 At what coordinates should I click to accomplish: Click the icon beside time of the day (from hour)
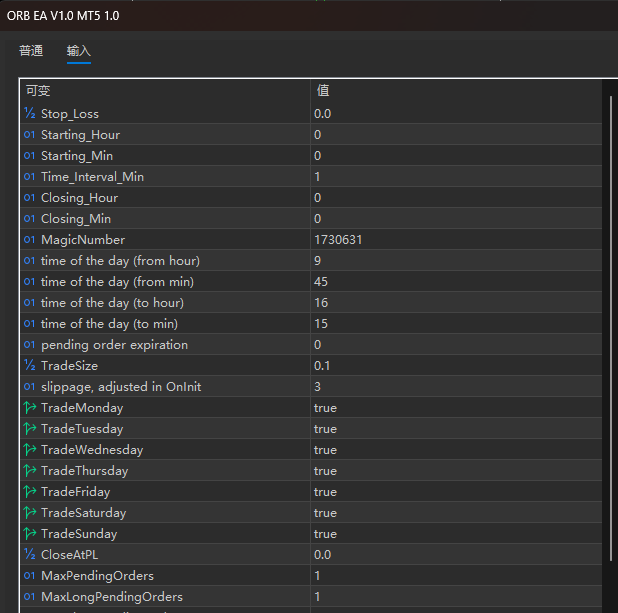(x=30, y=260)
